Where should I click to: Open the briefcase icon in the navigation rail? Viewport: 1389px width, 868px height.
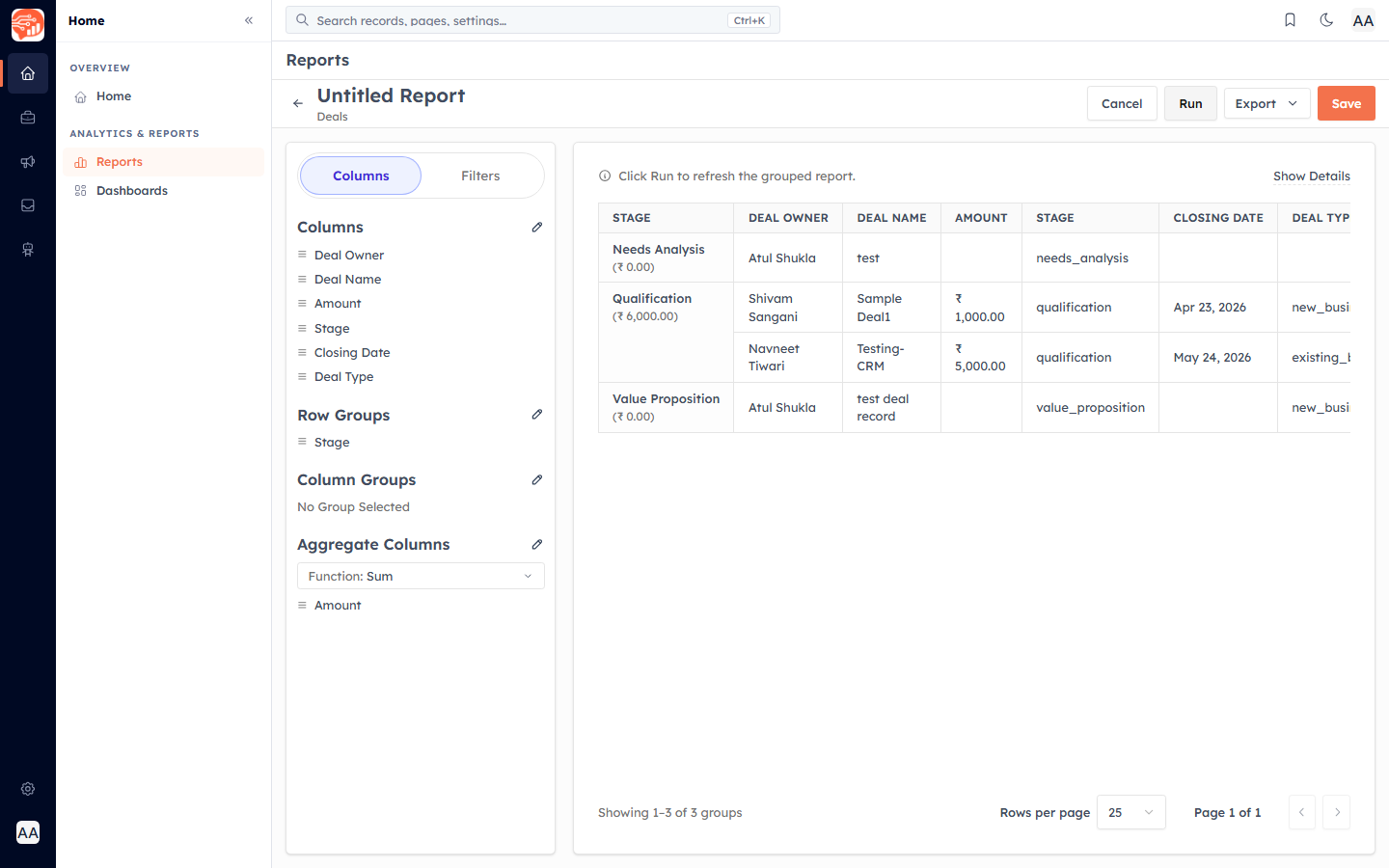28,118
